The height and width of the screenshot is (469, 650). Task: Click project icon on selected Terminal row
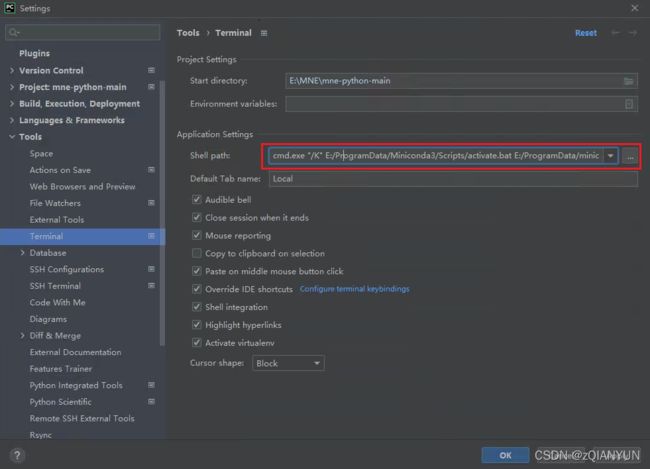[151, 236]
